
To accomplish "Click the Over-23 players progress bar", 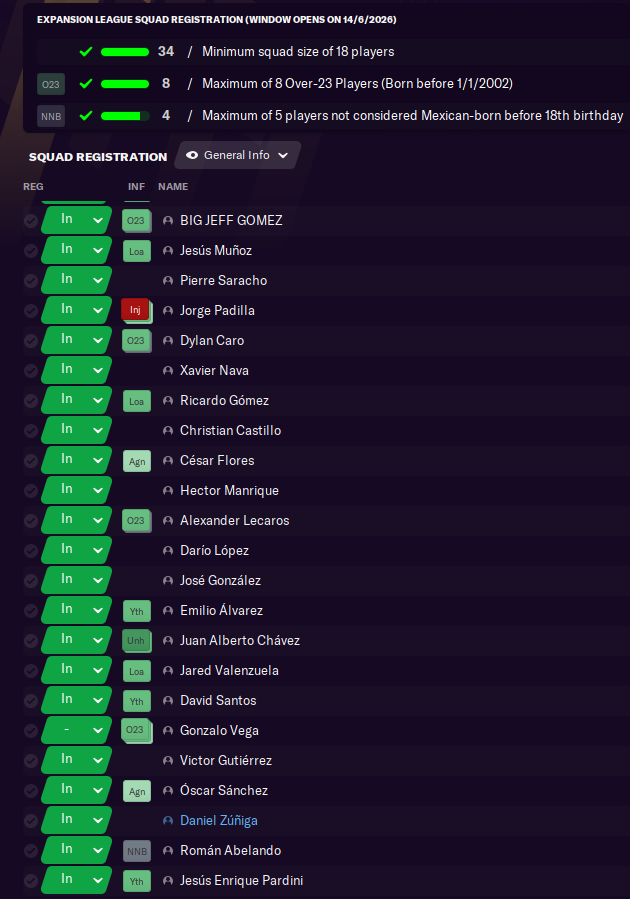I will [x=124, y=84].
